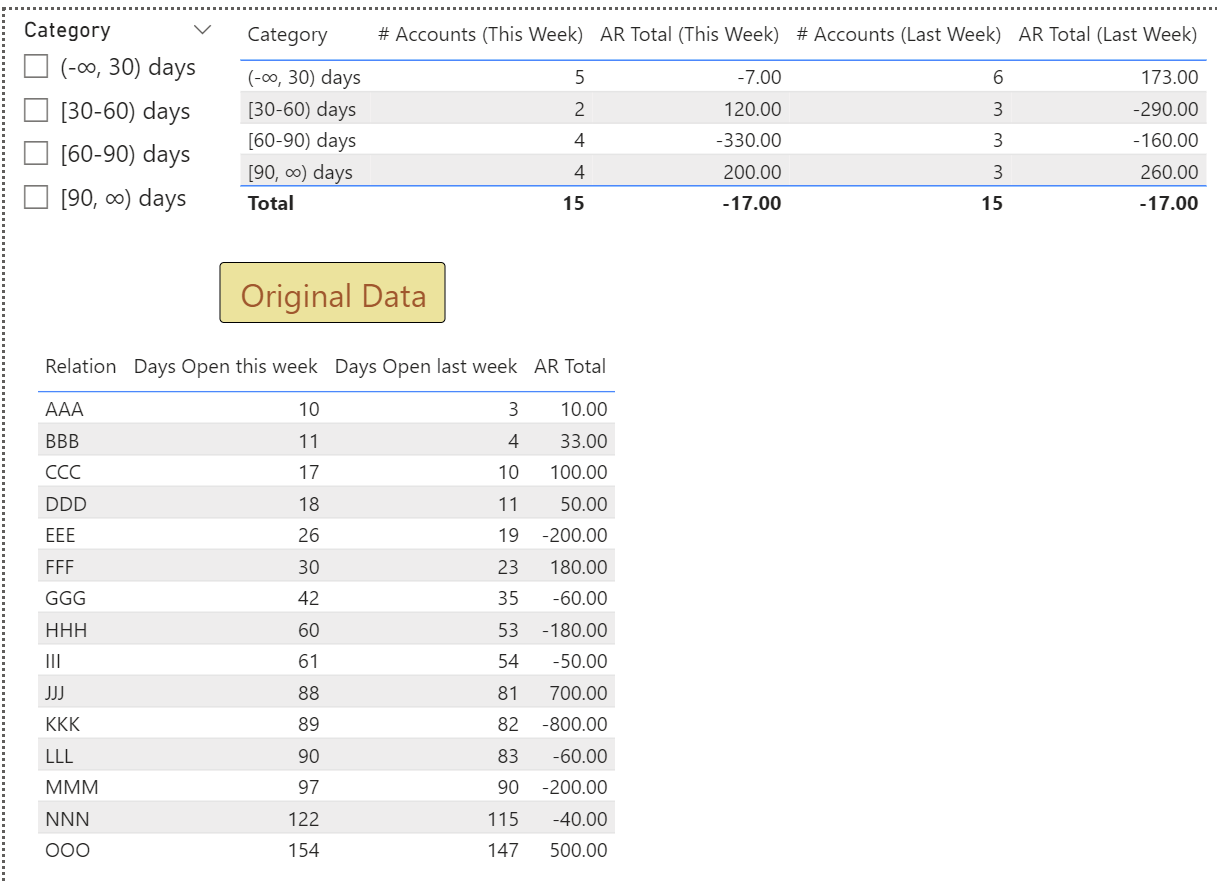The width and height of the screenshot is (1217, 882).
Task: Sort by AR Total header in data table
Action: (570, 366)
